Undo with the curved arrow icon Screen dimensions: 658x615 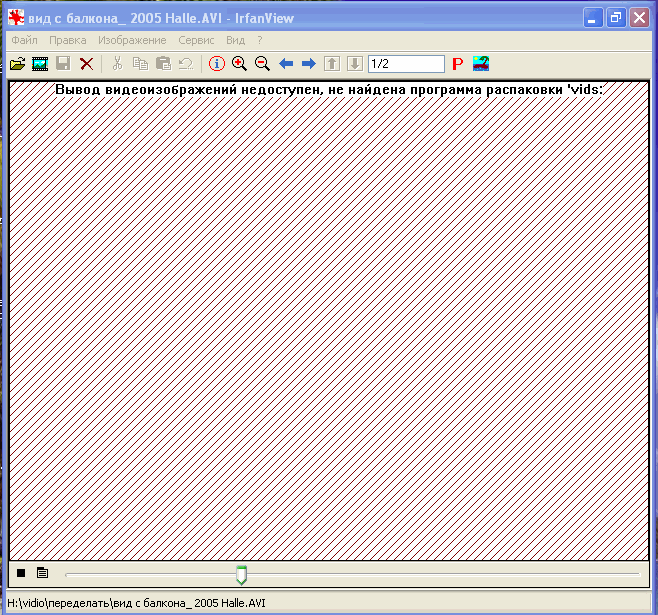pos(186,64)
